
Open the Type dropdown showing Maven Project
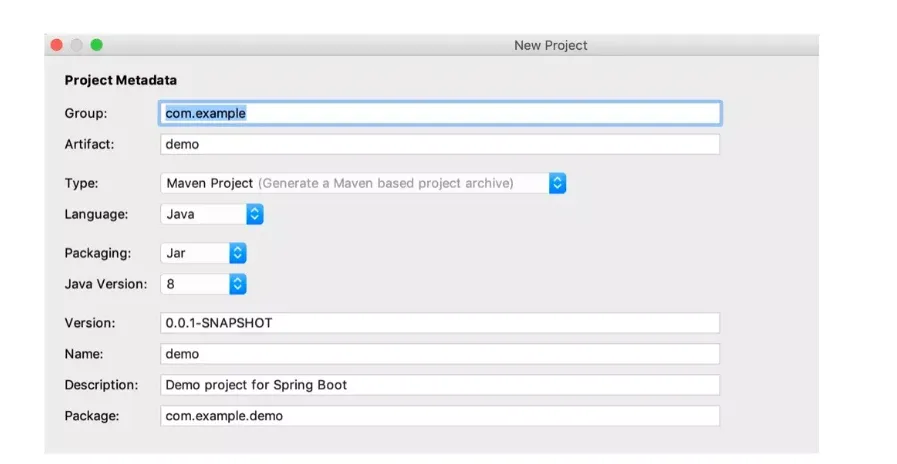tap(363, 183)
